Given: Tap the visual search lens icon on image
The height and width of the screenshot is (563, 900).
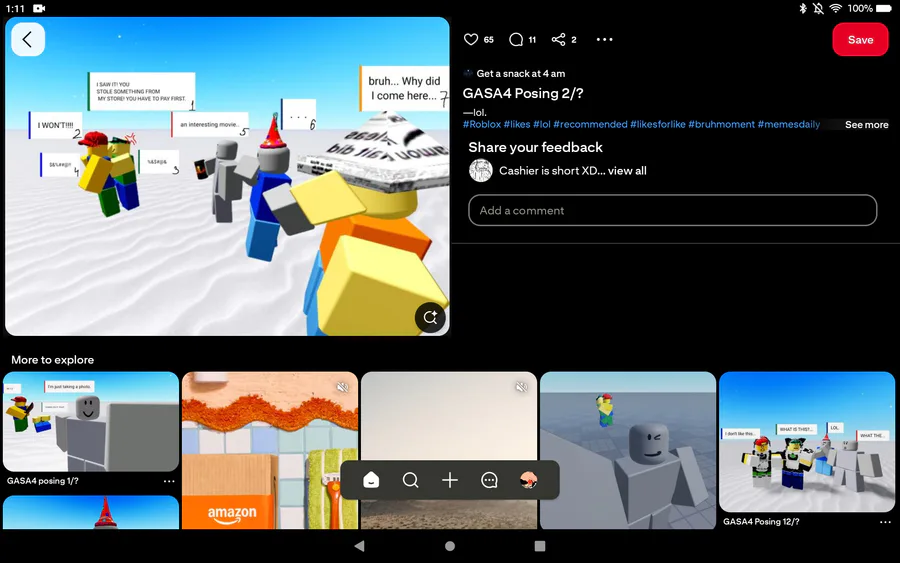Looking at the screenshot, I should pyautogui.click(x=430, y=317).
